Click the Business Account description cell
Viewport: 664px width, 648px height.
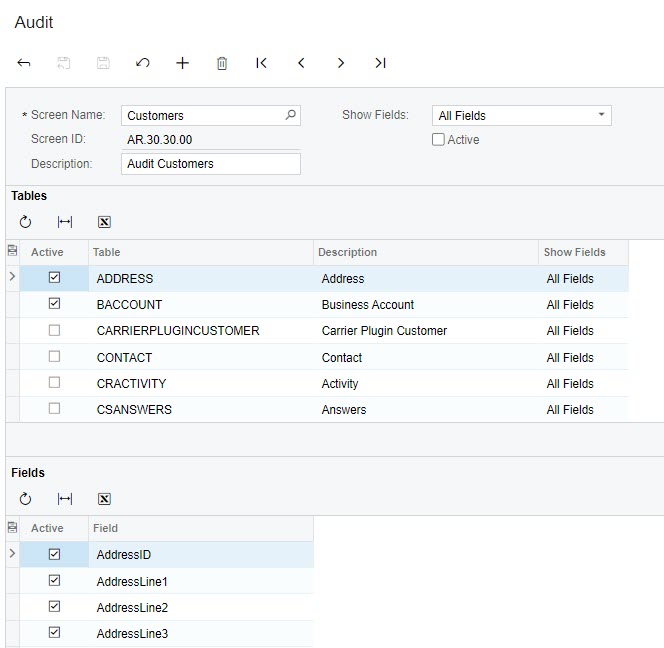click(x=426, y=305)
